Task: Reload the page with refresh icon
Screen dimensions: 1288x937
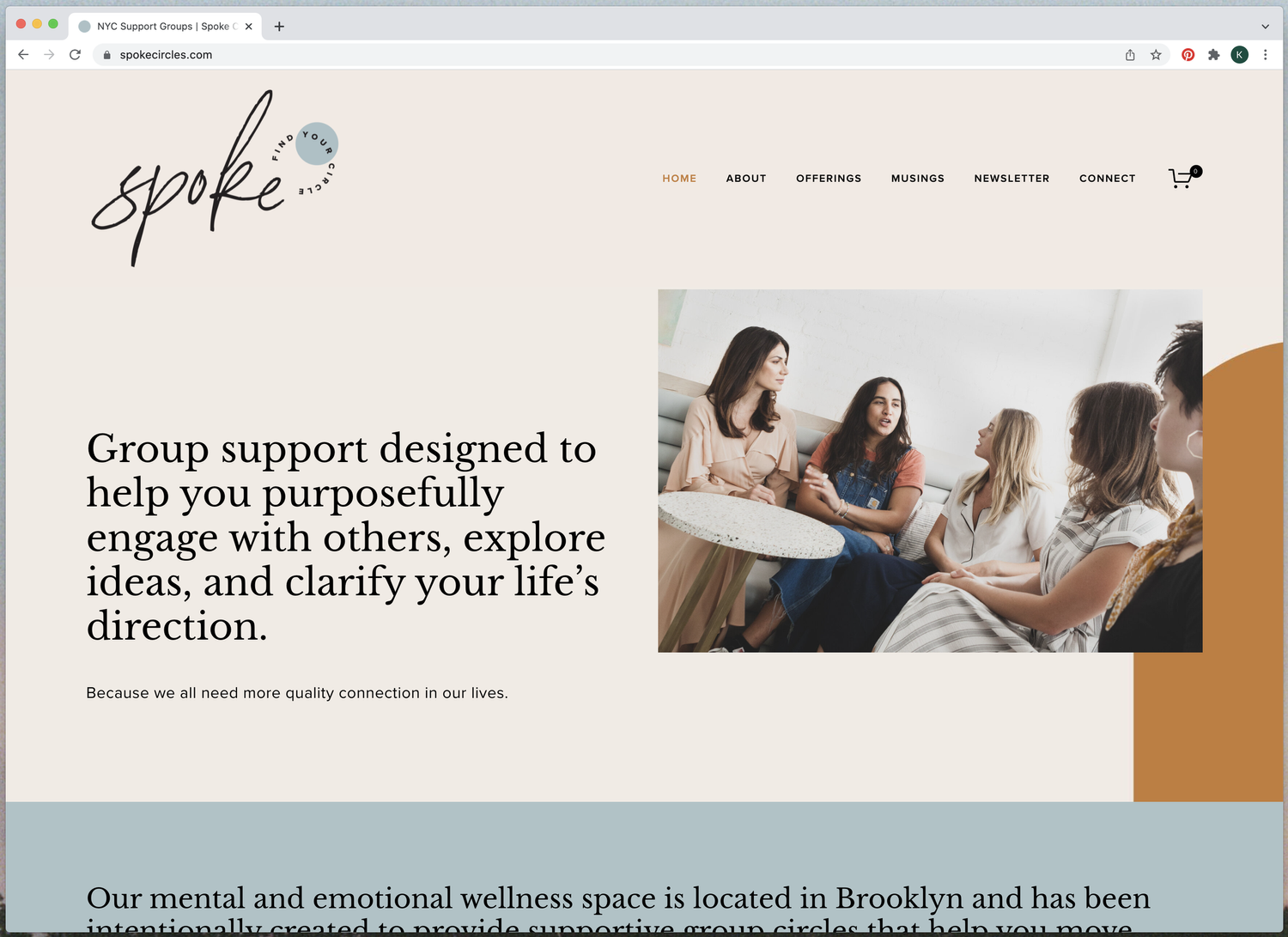Action: [x=75, y=54]
